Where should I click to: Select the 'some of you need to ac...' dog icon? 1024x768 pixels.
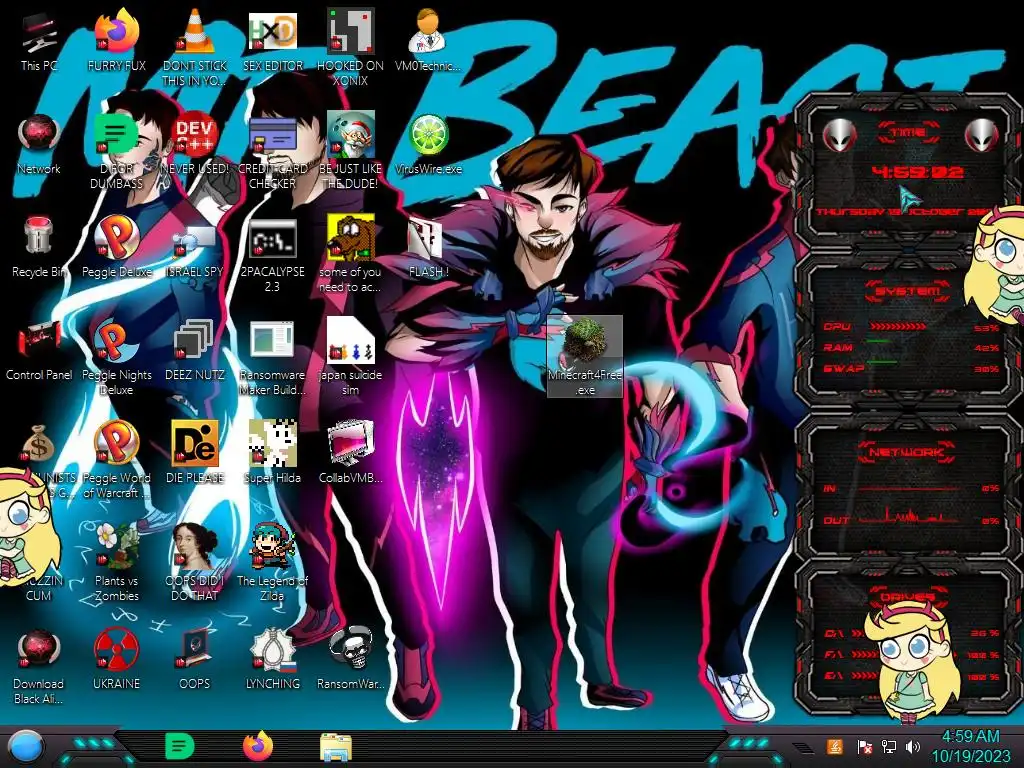[350, 255]
